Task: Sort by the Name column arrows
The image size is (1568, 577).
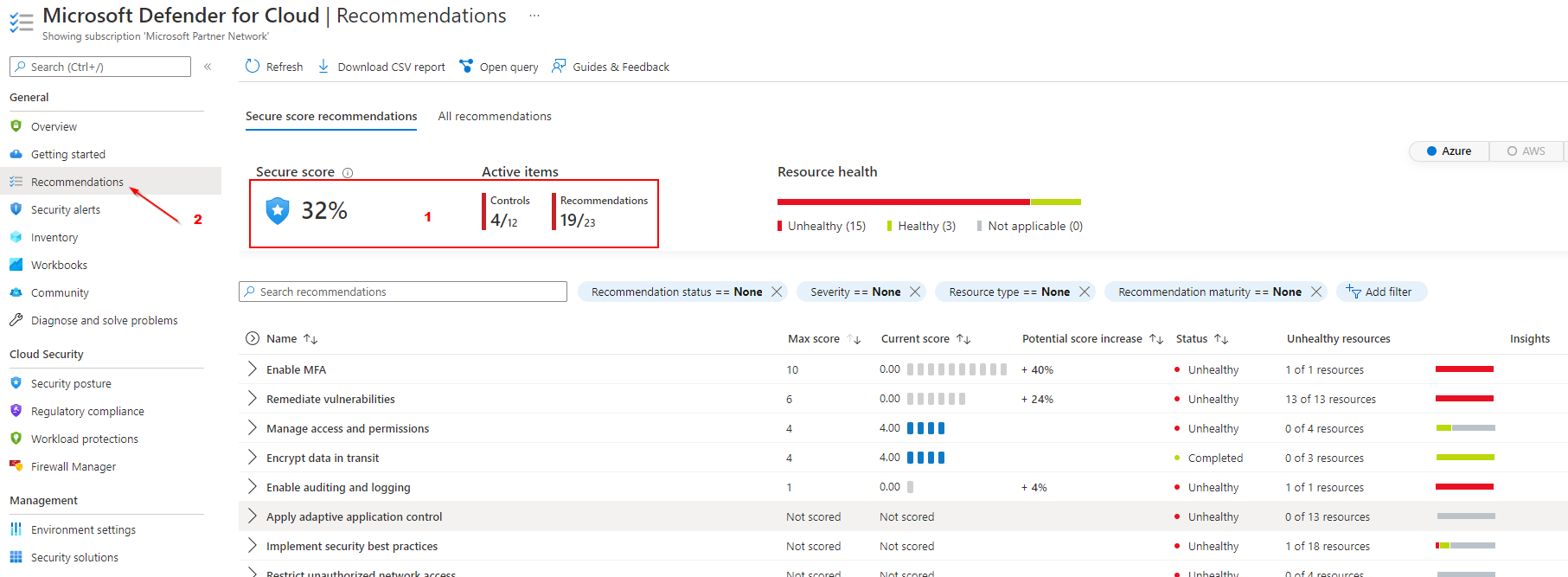Action: tap(310, 339)
